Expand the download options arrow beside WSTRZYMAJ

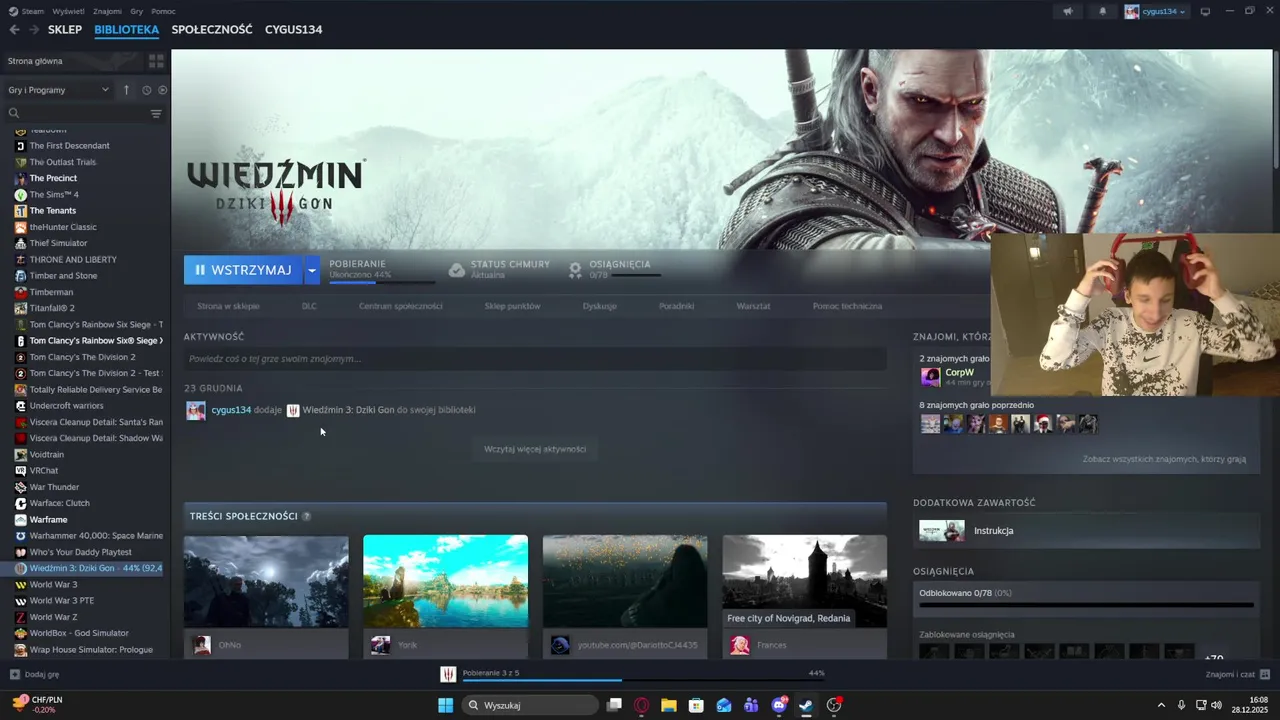click(312, 270)
